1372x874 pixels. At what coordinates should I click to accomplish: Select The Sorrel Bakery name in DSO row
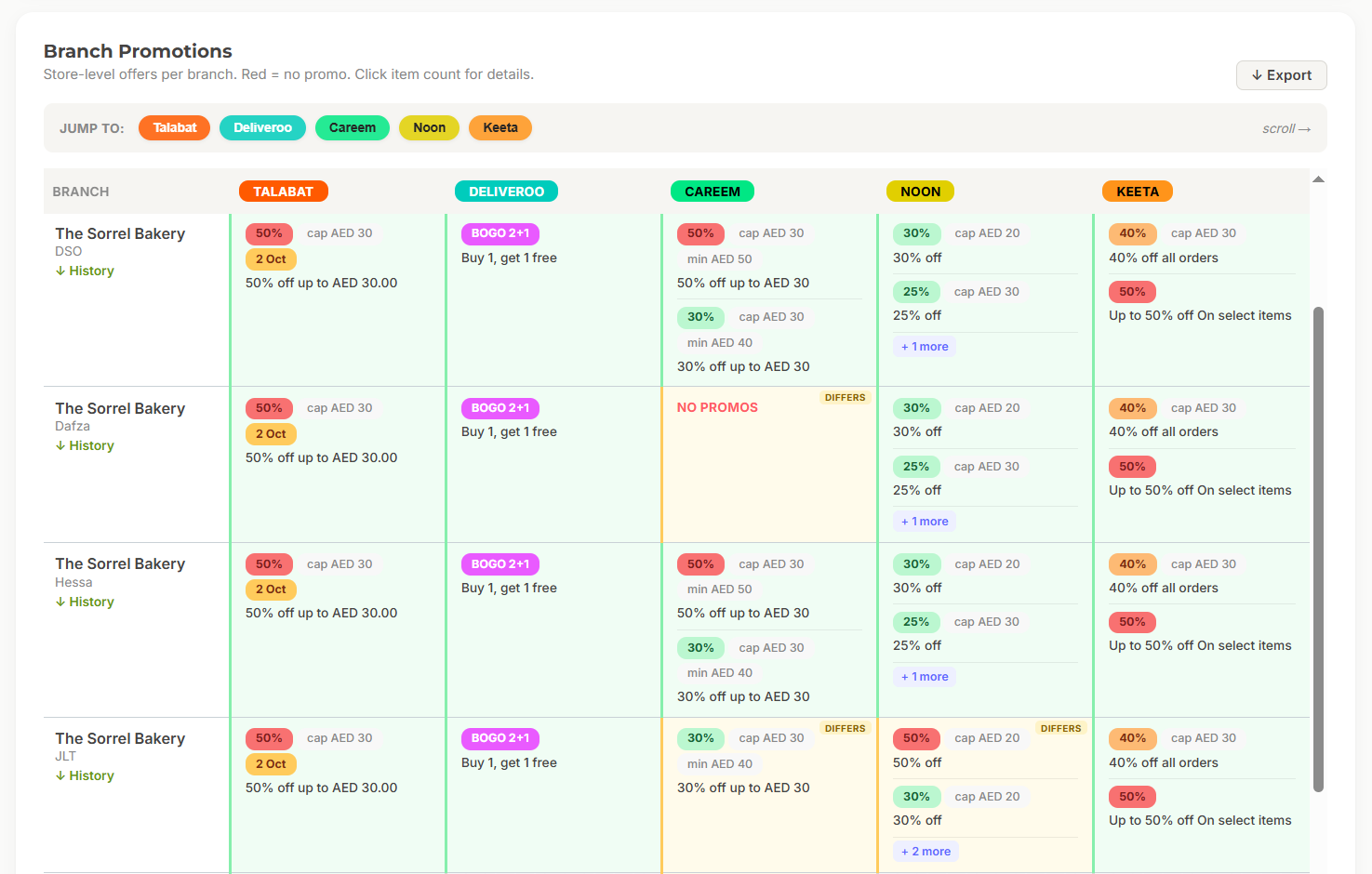coord(120,233)
